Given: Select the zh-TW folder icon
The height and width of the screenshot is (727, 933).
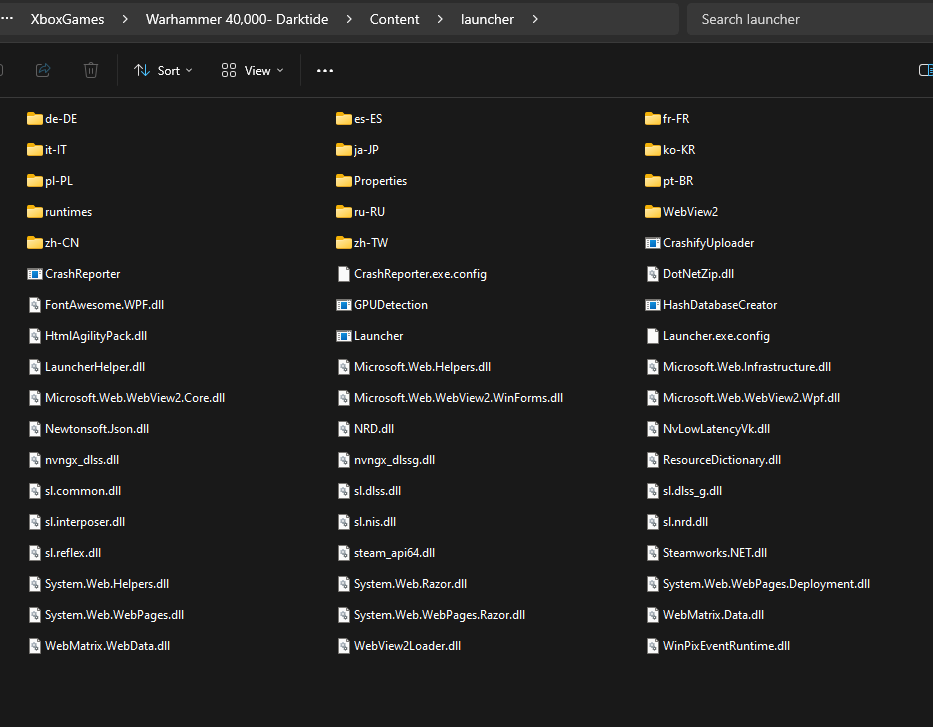Looking at the screenshot, I should point(343,242).
